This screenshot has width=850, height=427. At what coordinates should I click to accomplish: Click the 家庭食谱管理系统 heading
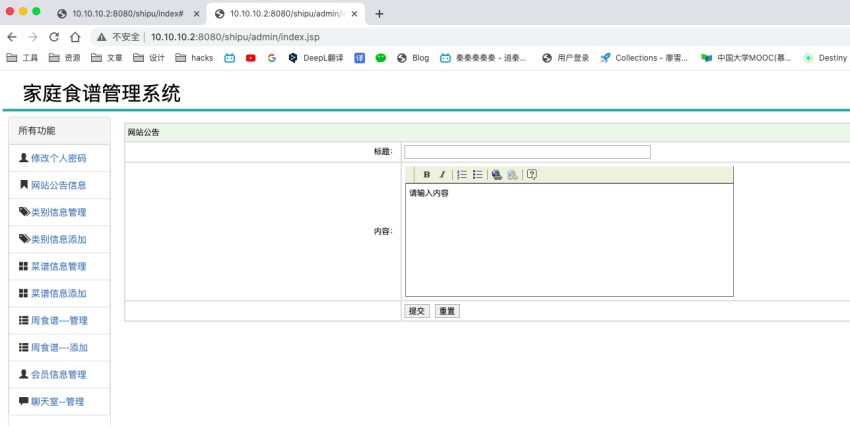(102, 94)
